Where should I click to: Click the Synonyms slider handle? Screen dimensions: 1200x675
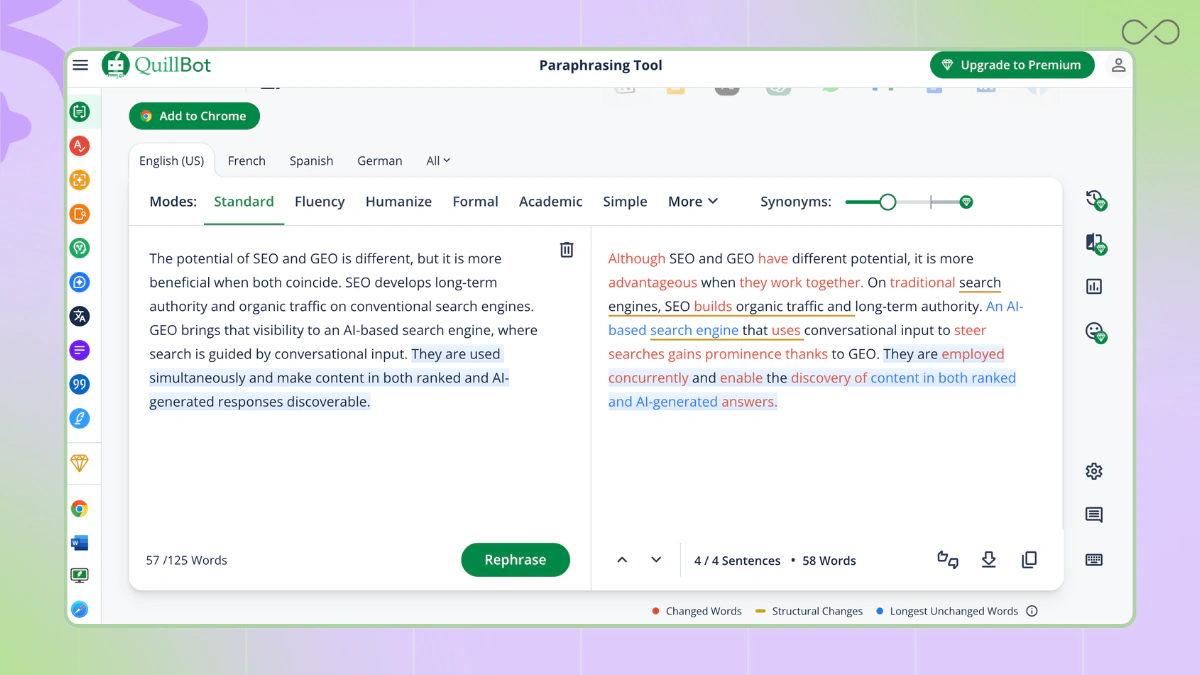(887, 202)
